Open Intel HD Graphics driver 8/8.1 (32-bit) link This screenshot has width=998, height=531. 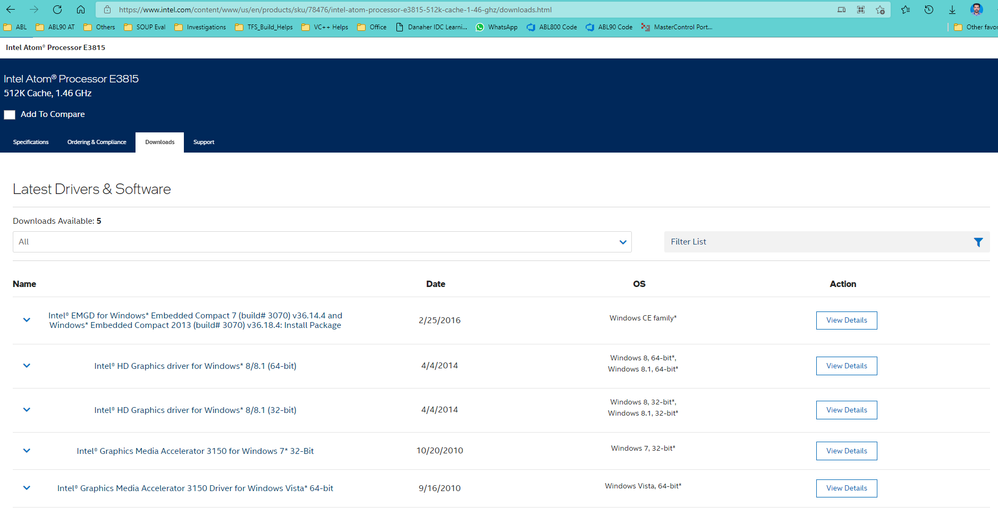(195, 410)
